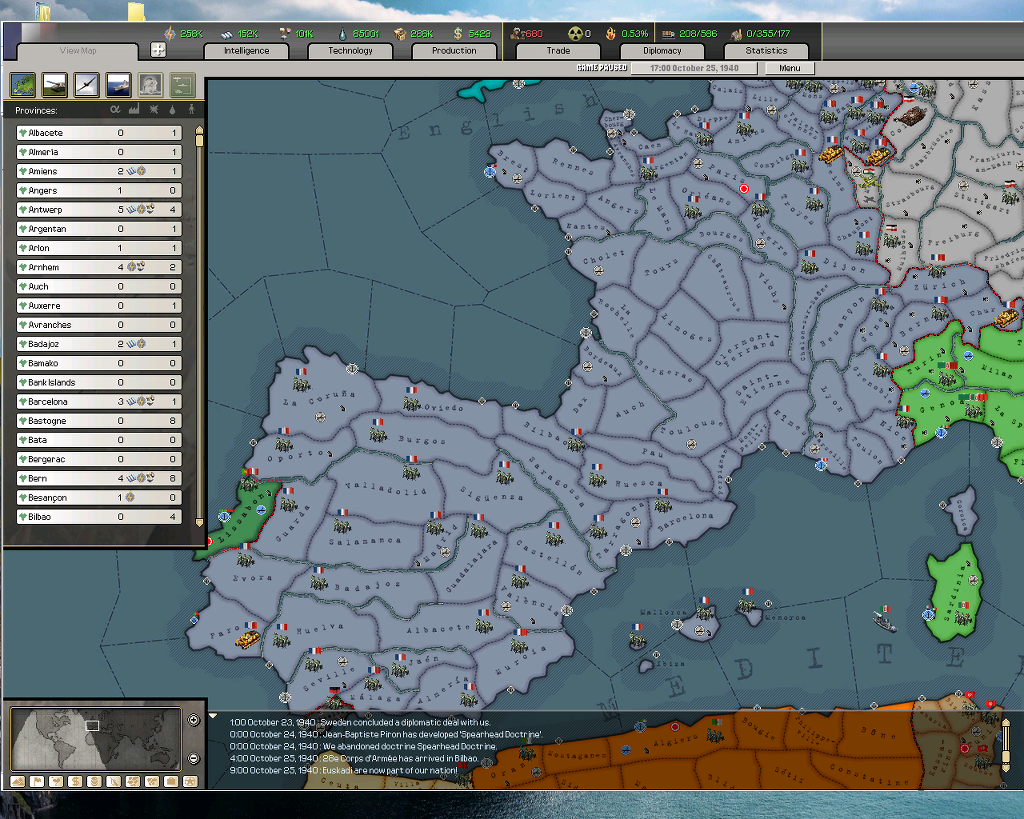Select the Arnhem province row
Screen dimensions: 1024x819
point(99,267)
